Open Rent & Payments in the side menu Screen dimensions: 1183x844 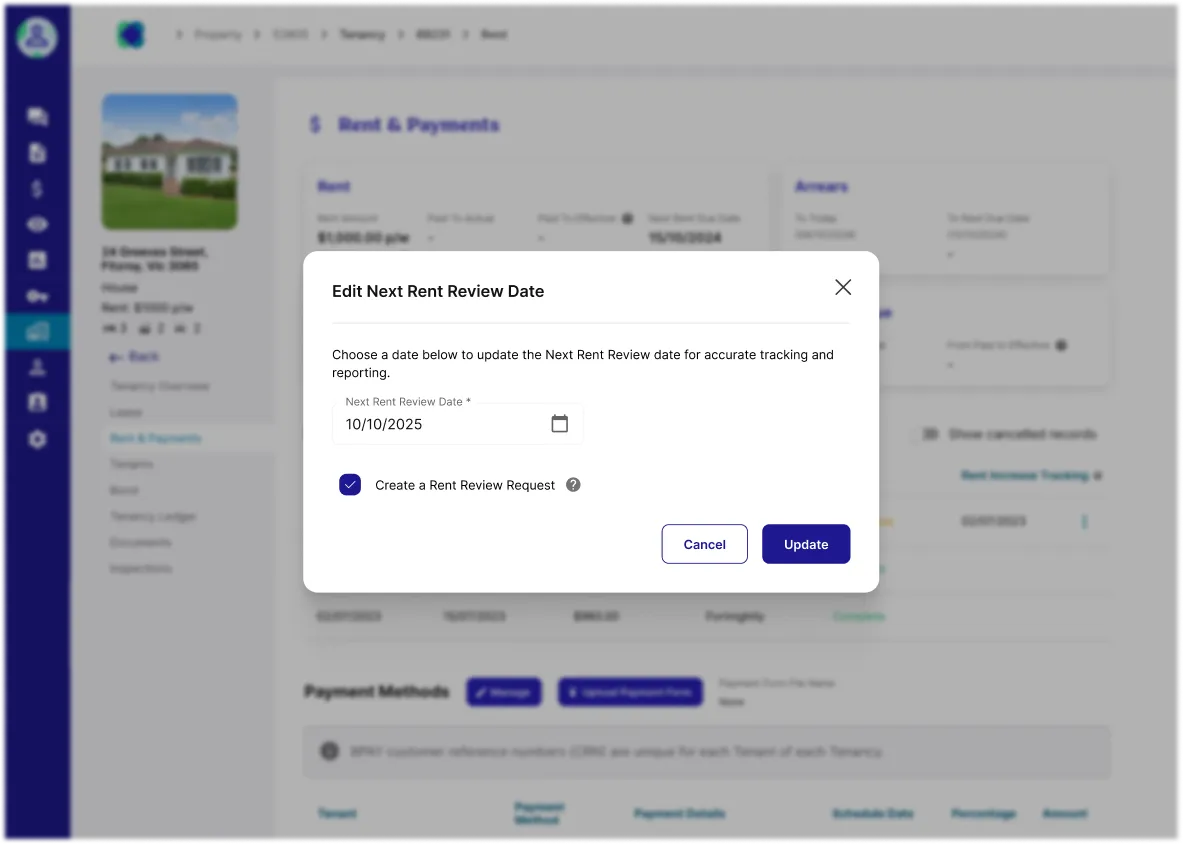tap(155, 438)
